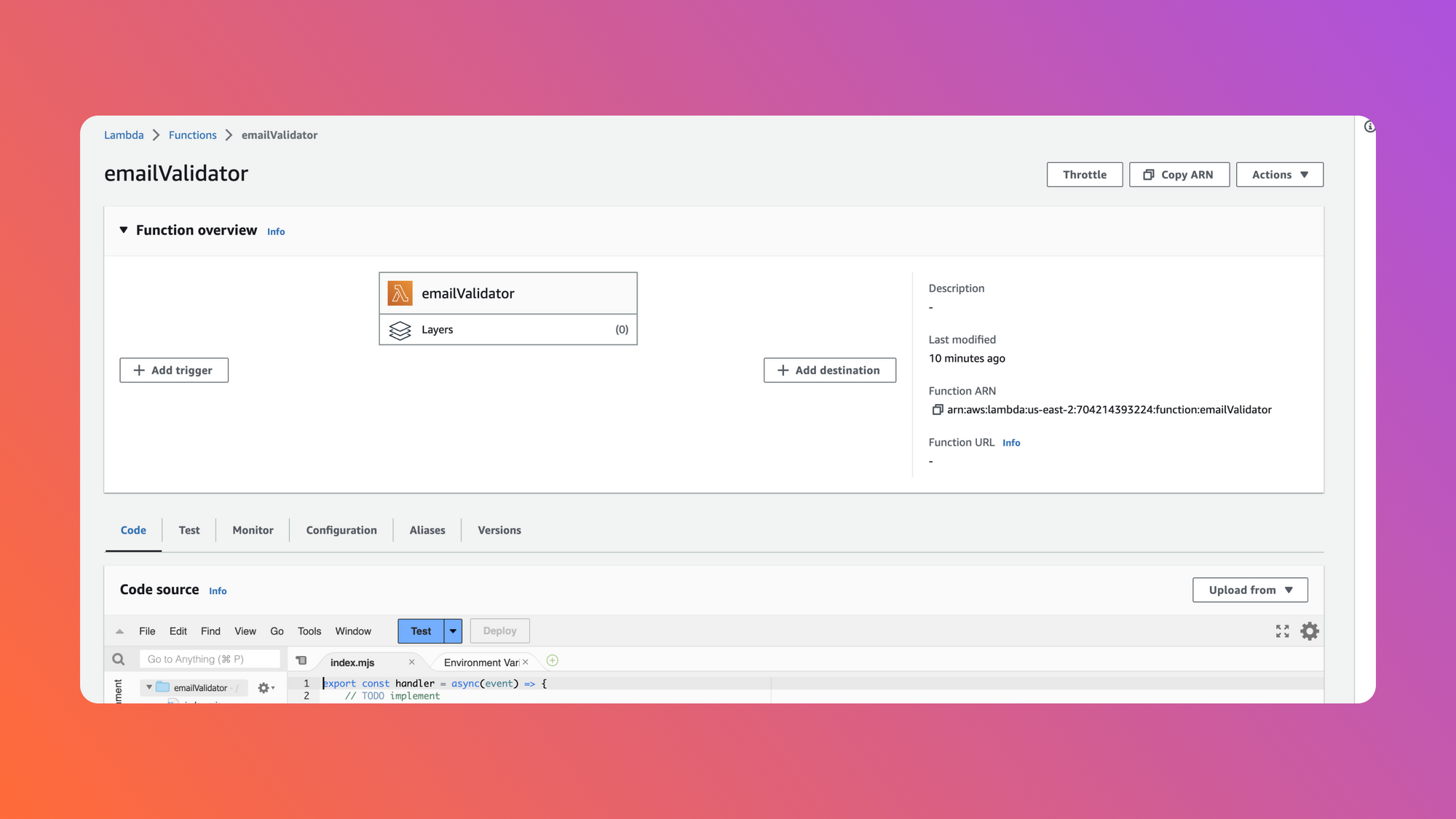1456x819 pixels.
Task: Collapse the emailValidator folder tree
Action: pyautogui.click(x=149, y=687)
